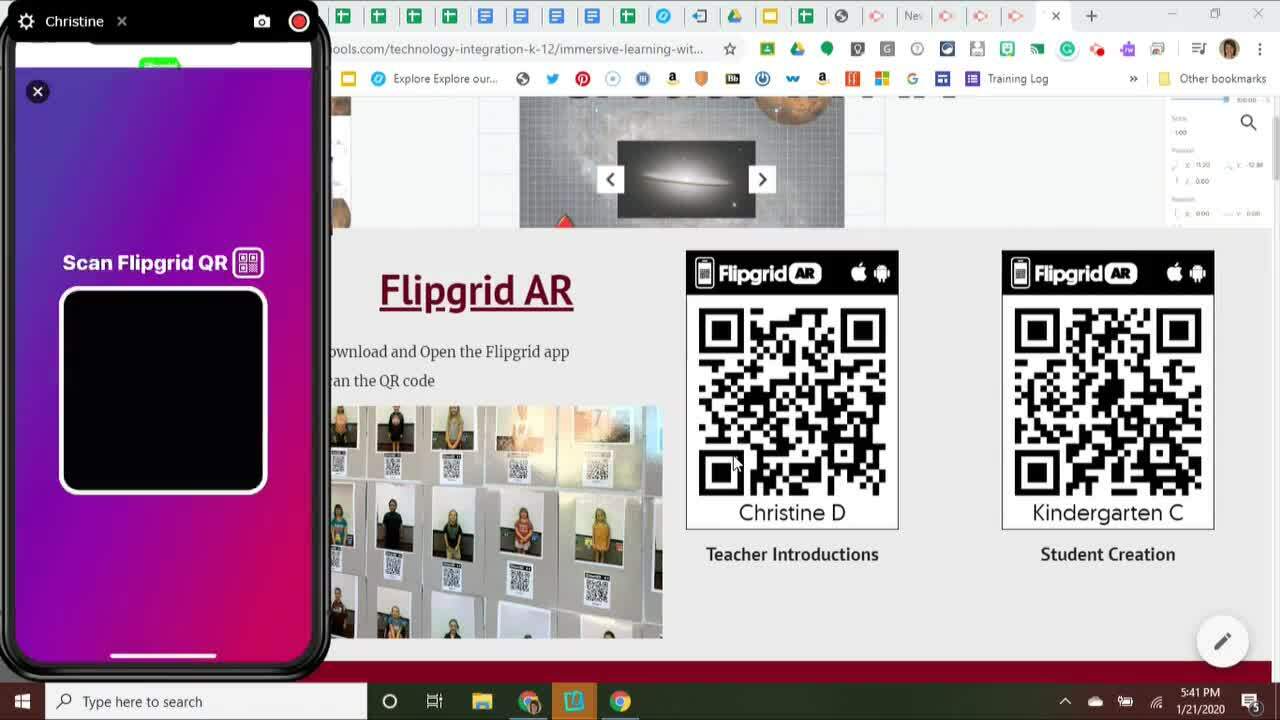The image size is (1280, 720).
Task: Close the active Chrome tab
Action: pyautogui.click(x=1056, y=16)
